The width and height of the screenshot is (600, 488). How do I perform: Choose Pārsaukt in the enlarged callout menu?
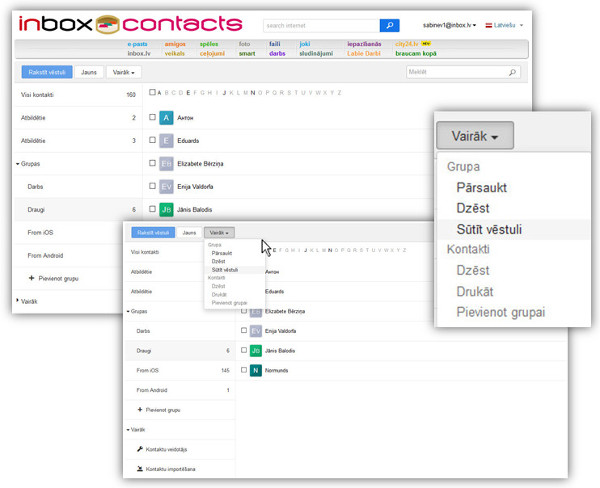(x=481, y=188)
